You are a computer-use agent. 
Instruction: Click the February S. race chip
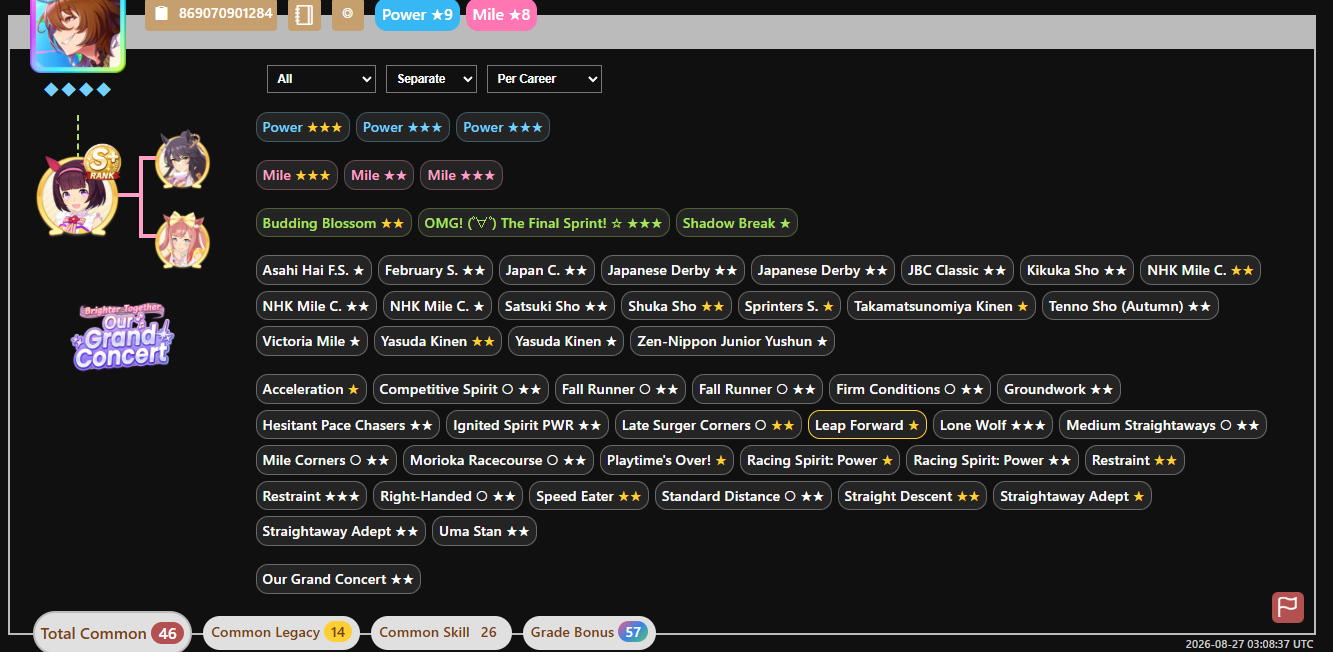435,270
